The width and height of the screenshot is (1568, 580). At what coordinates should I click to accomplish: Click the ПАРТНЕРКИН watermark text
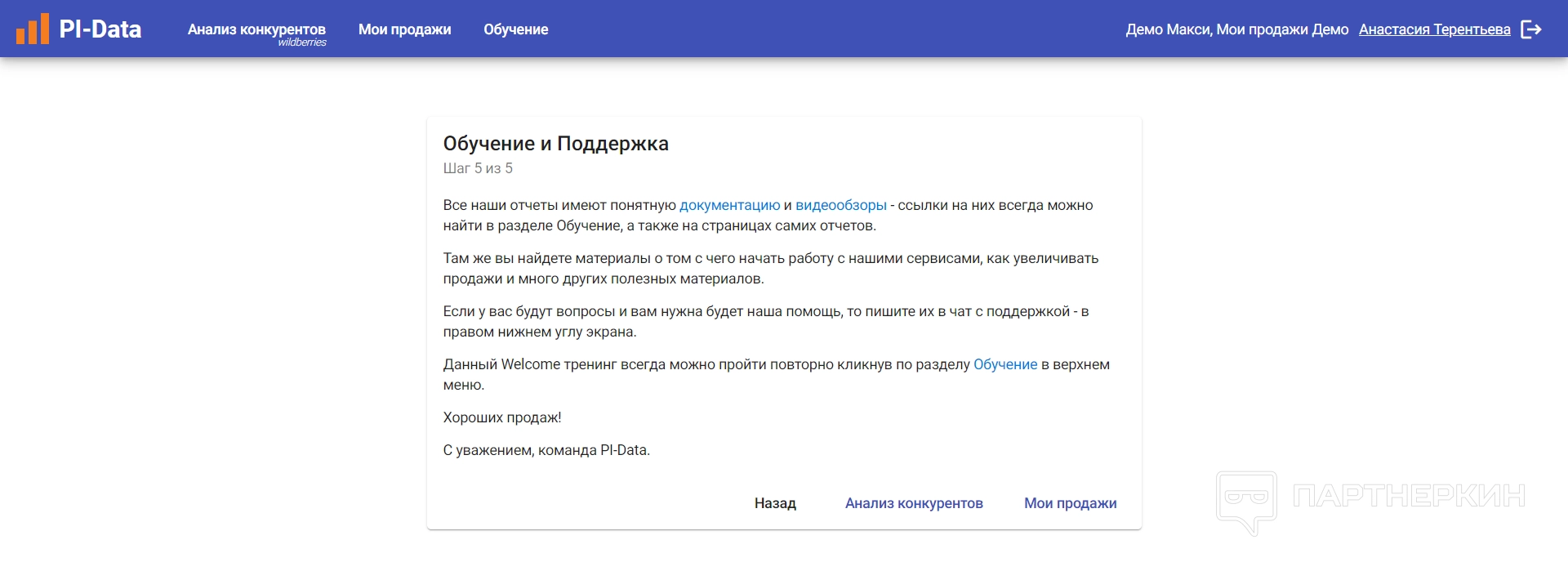[x=1409, y=496]
